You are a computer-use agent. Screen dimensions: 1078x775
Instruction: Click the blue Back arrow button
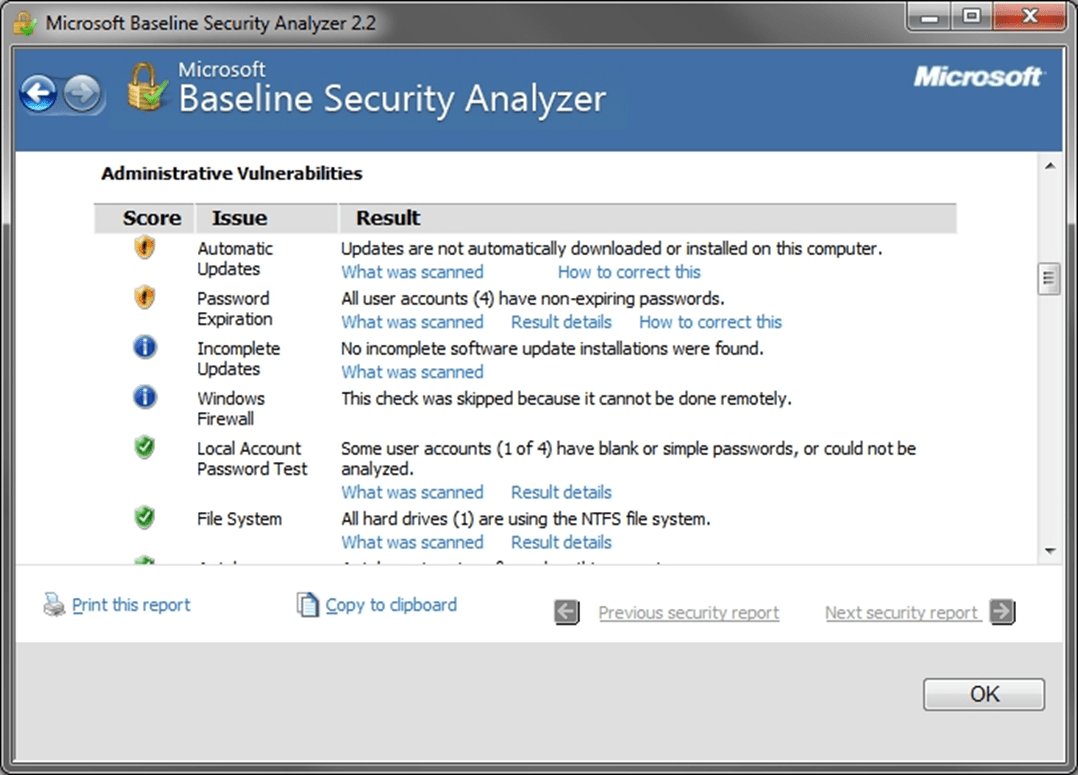point(38,94)
